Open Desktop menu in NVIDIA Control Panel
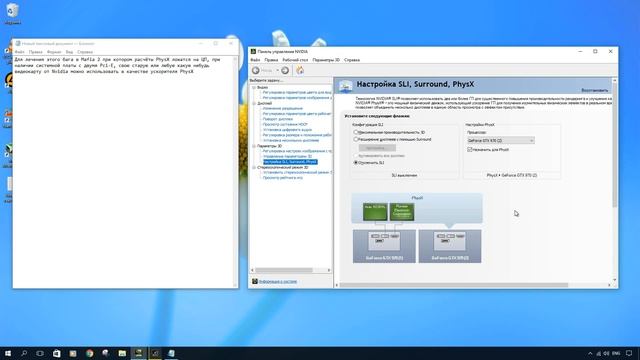Image resolution: width=640 pixels, height=360 pixels. [x=295, y=60]
